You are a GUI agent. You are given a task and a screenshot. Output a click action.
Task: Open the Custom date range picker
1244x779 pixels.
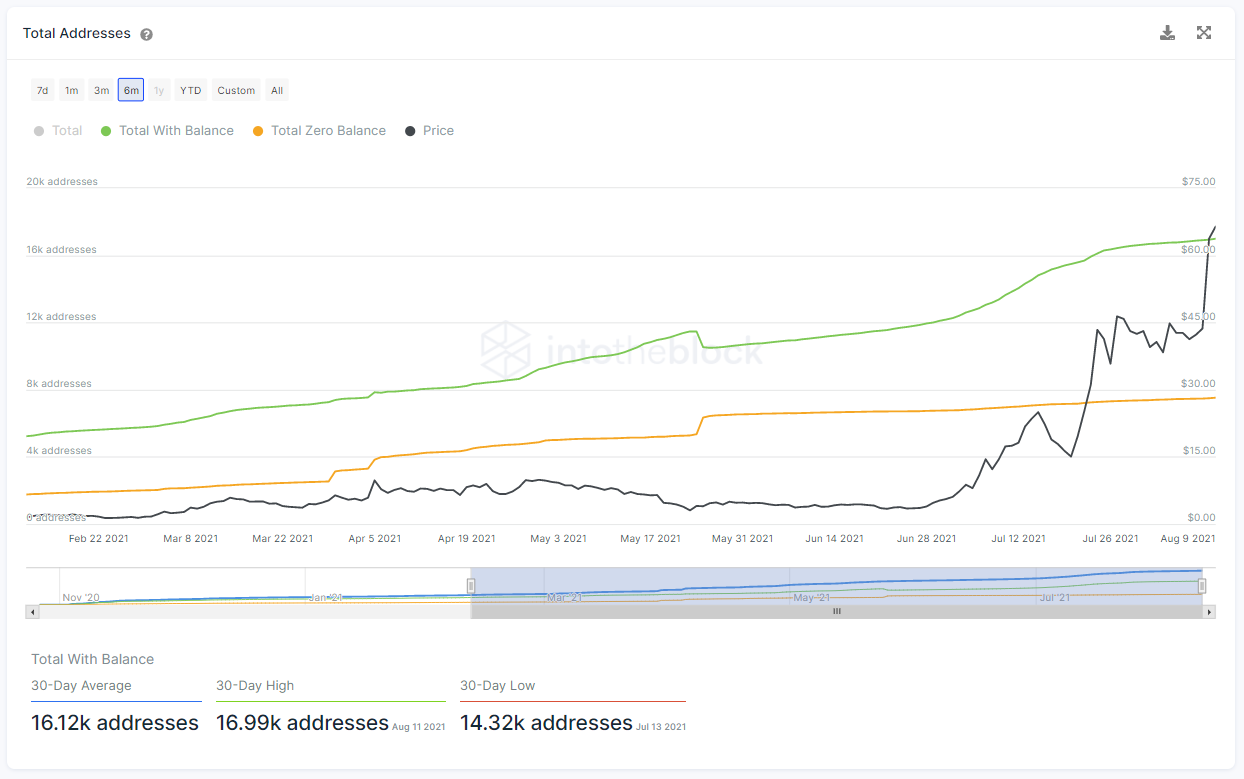235,89
